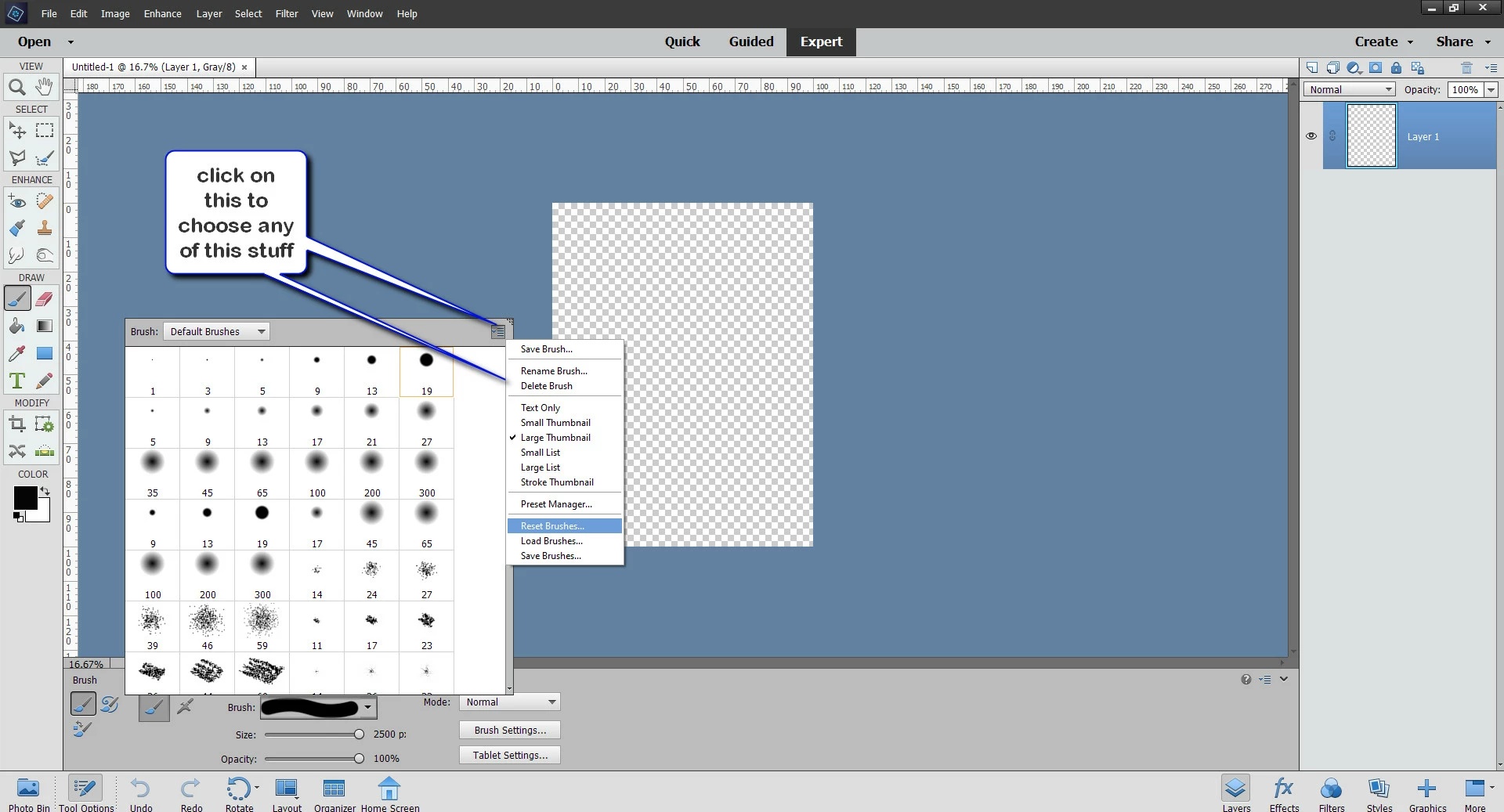Image resolution: width=1504 pixels, height=812 pixels.
Task: Toggle the Tool Options panel
Action: pyautogui.click(x=86, y=793)
